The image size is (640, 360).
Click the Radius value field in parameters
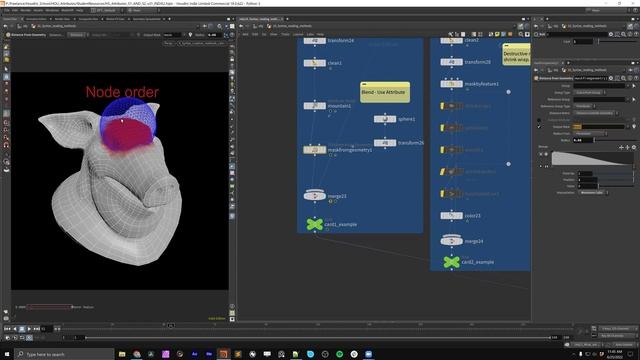pos(583,140)
